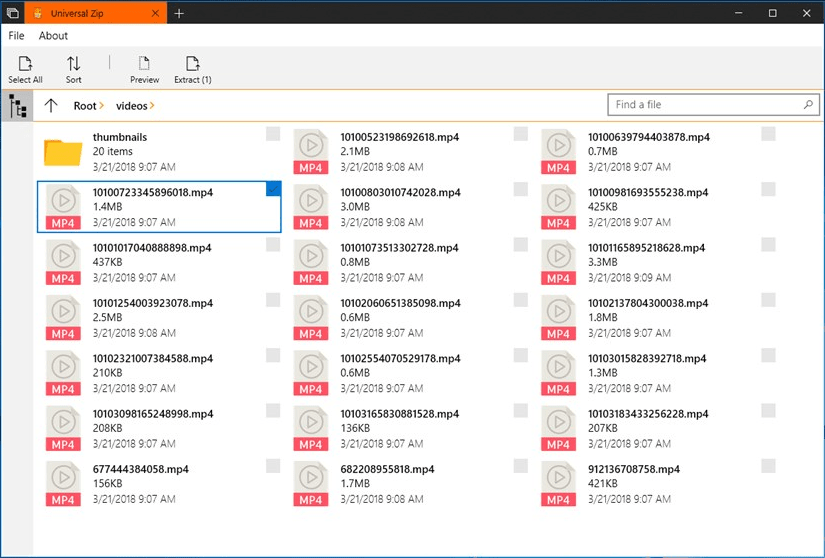Screen dimensions: 825x558
Task: Select MP4 icon of 10101254003923078.mp4
Action: coord(63,318)
